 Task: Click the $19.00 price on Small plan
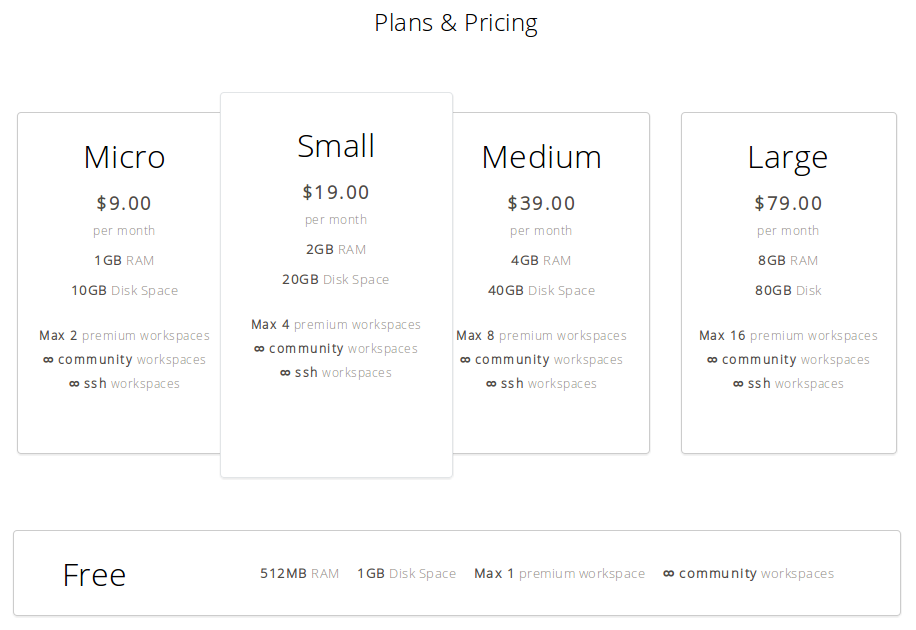[336, 192]
